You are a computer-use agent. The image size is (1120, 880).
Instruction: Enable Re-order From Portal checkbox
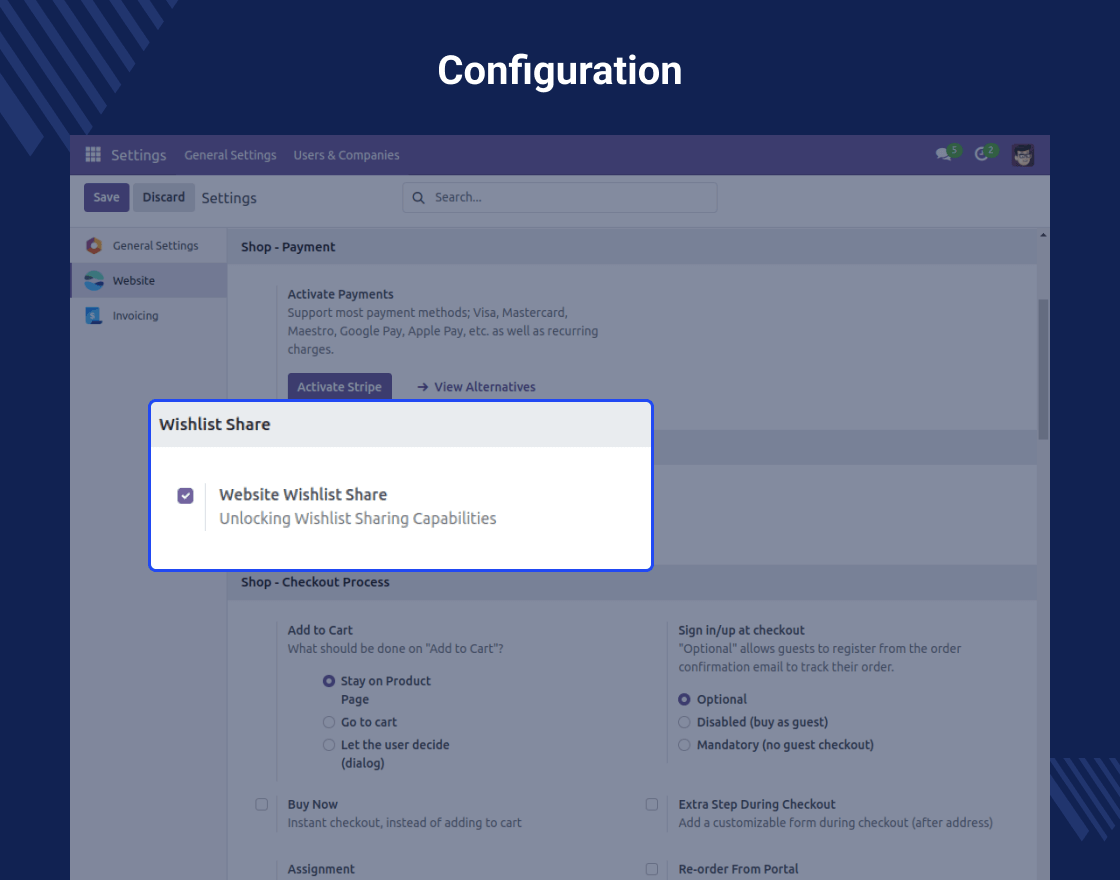coord(651,869)
